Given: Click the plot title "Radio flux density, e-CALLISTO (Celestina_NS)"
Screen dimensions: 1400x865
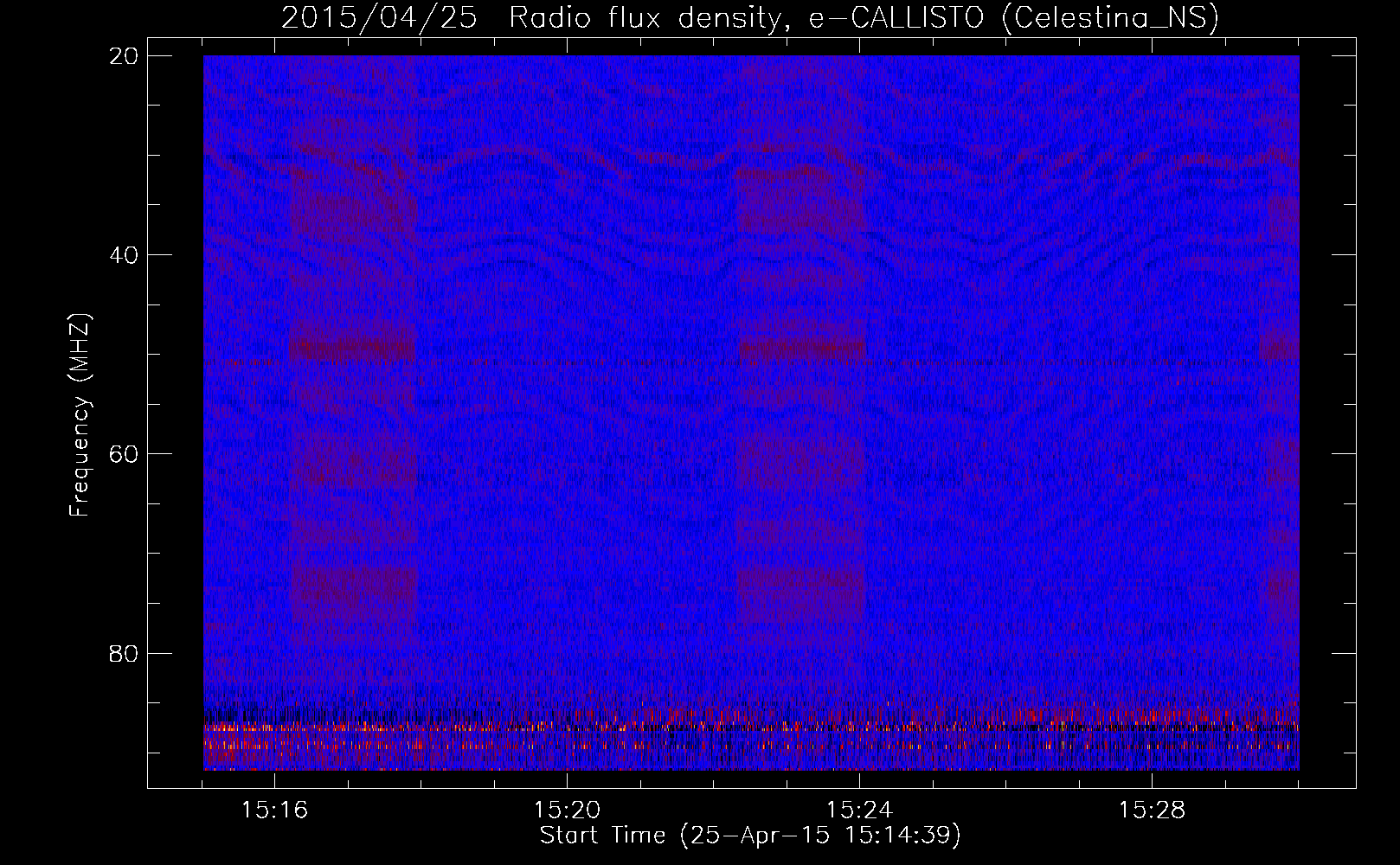Looking at the screenshot, I should tap(864, 18).
